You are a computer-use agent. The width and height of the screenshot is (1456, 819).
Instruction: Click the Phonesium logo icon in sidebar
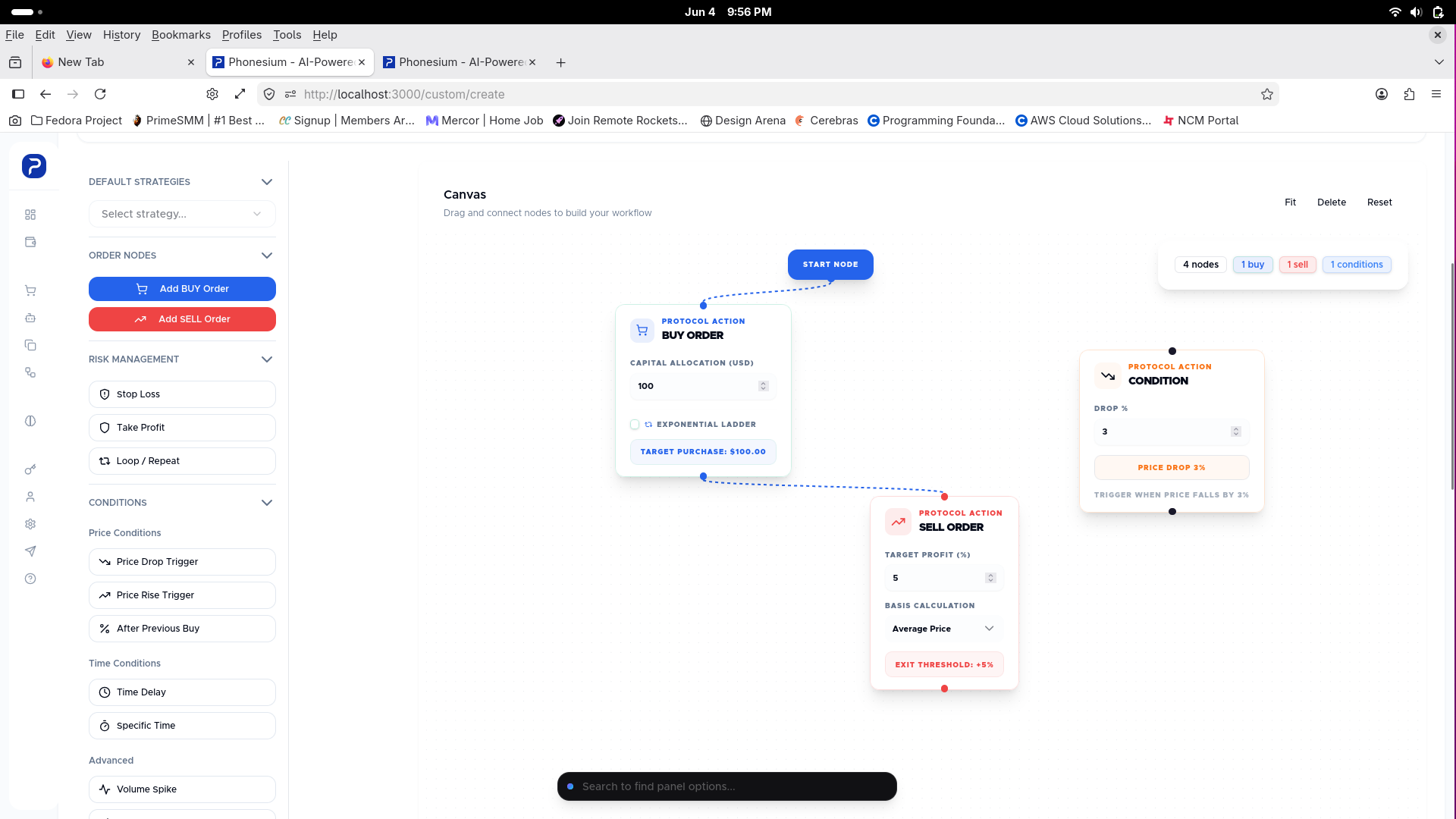(x=34, y=166)
